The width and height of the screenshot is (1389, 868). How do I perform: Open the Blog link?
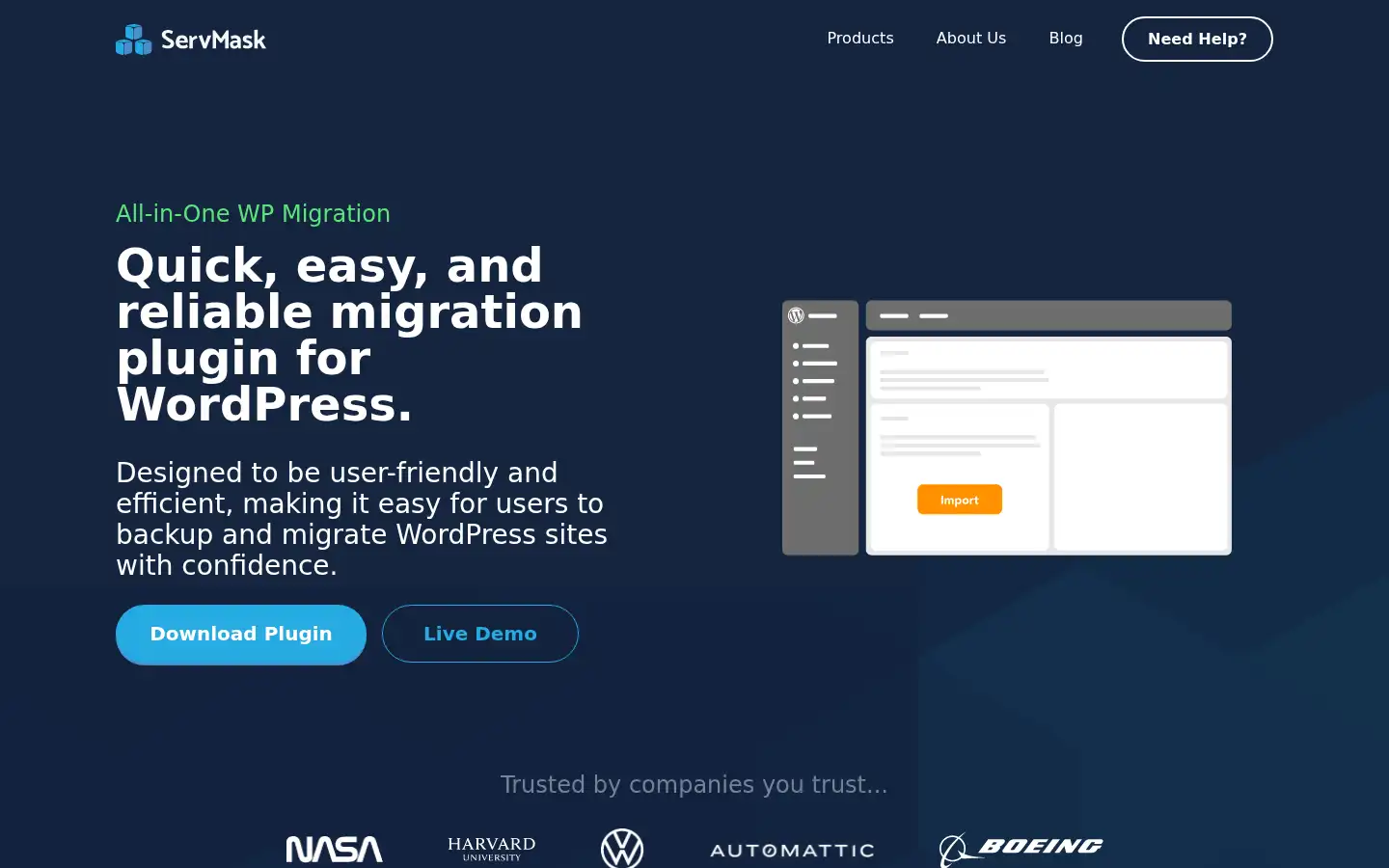(1066, 39)
